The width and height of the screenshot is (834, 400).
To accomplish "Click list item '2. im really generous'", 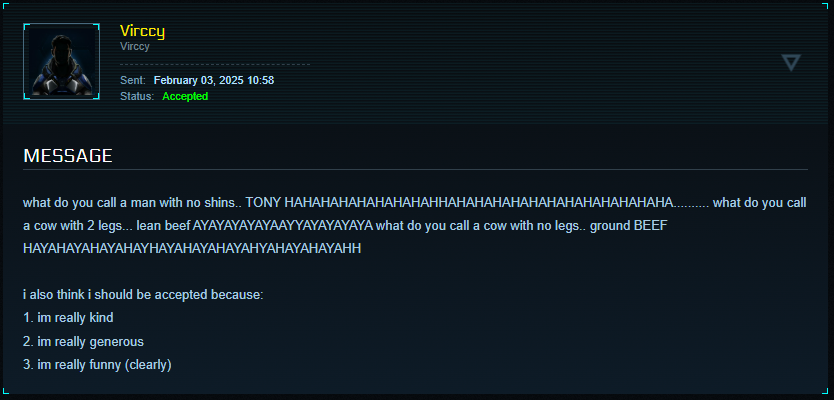I will [84, 341].
